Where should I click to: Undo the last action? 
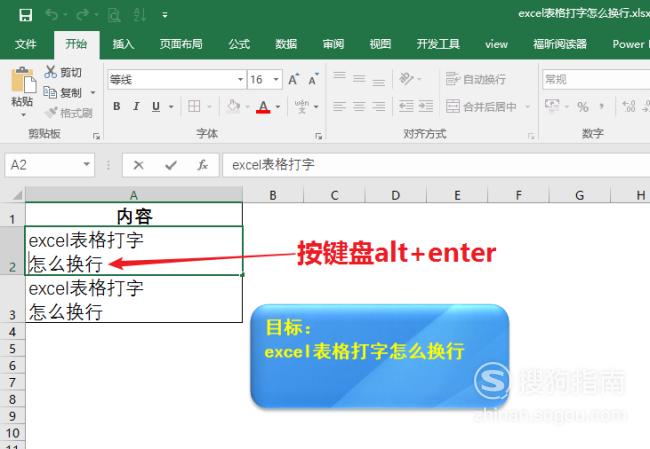51,15
